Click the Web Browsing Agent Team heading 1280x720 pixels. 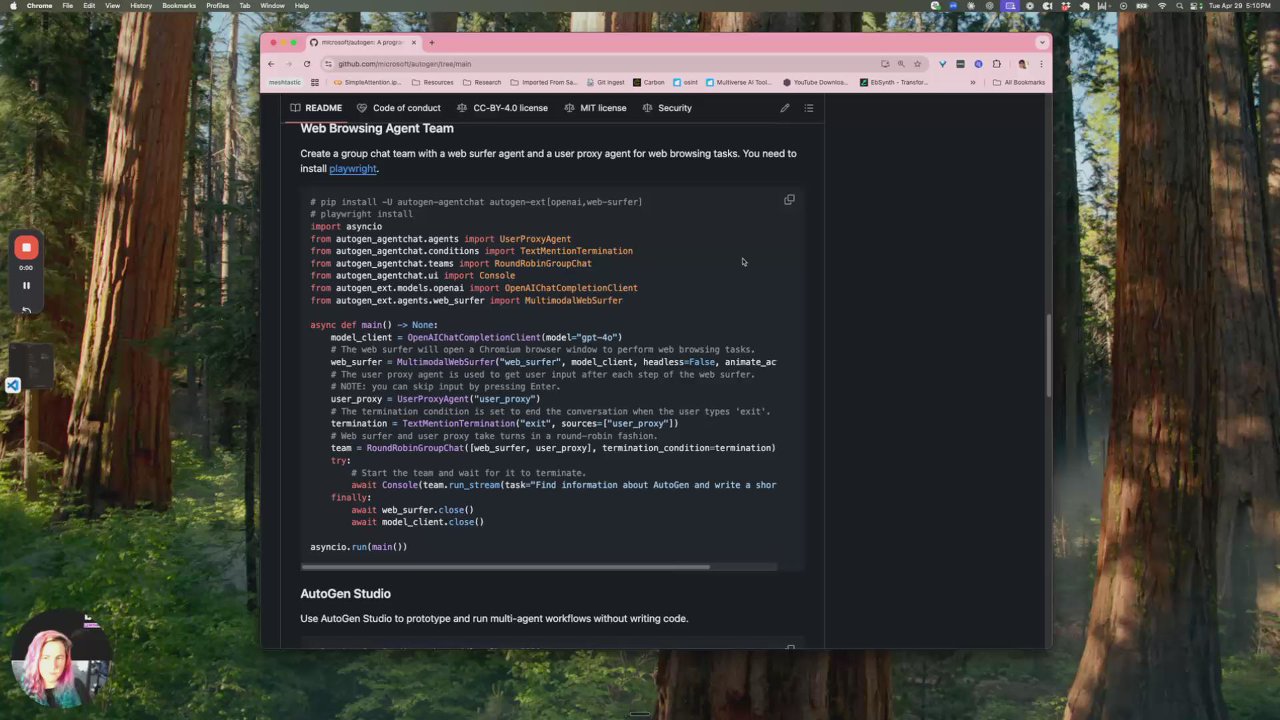pos(377,128)
